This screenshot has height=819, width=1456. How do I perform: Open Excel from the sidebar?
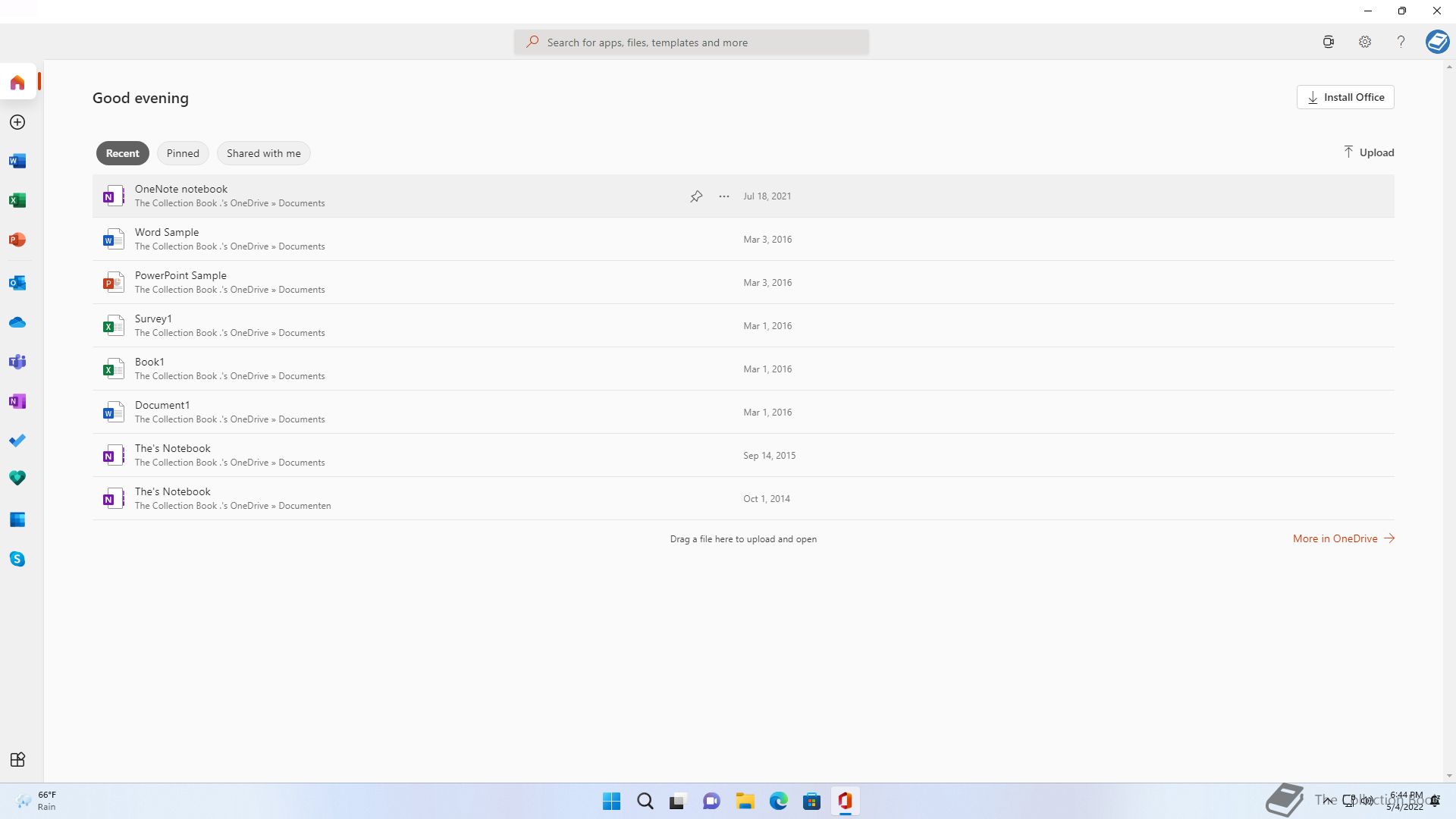pyautogui.click(x=17, y=200)
